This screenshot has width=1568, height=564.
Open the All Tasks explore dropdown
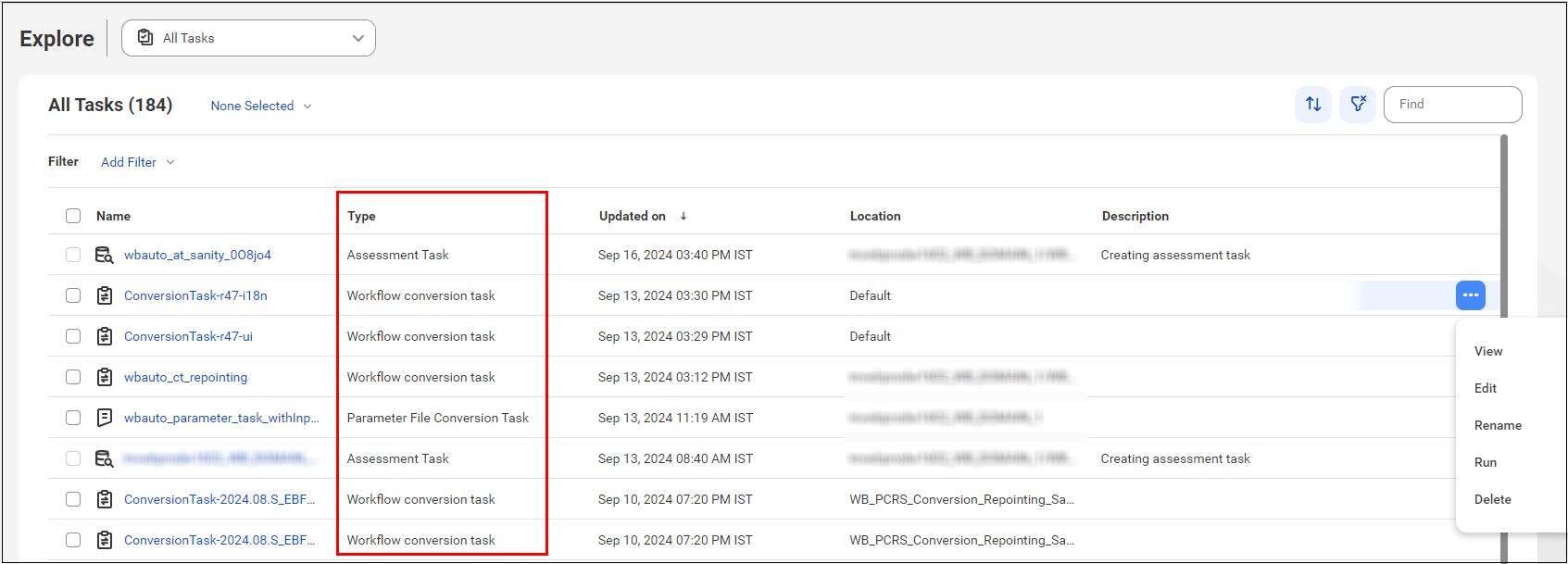click(248, 38)
